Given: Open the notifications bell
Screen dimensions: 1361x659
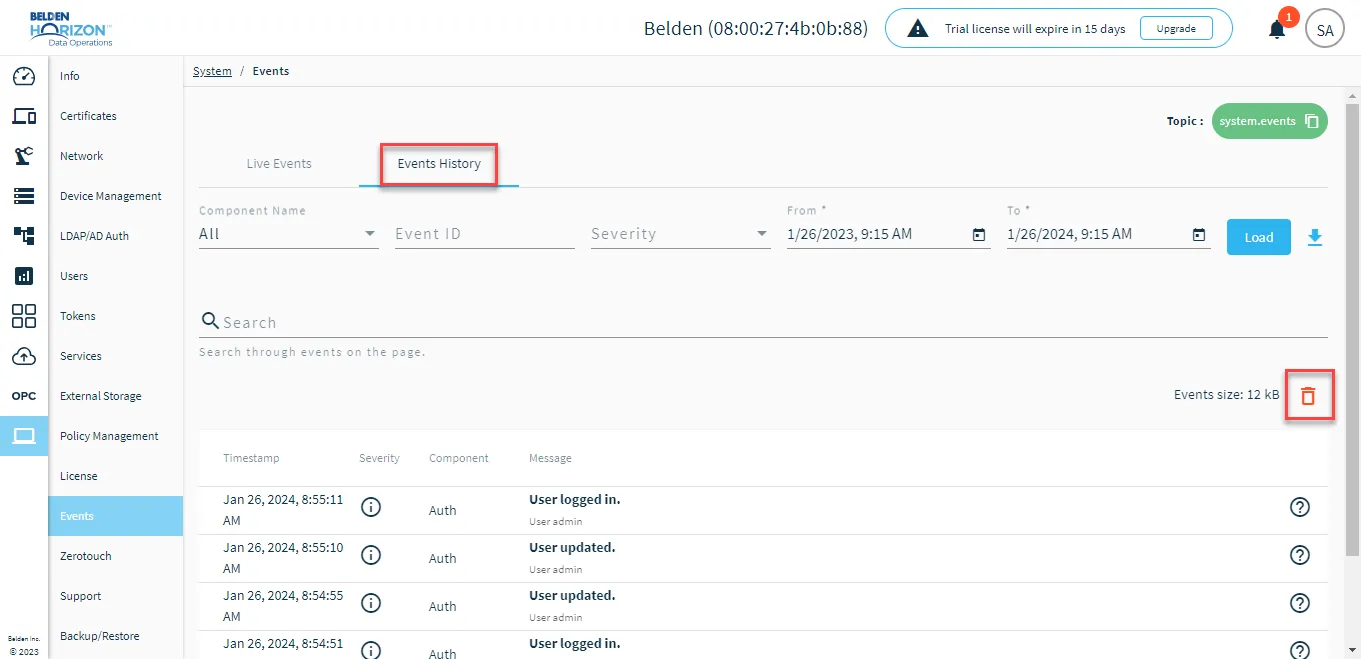Looking at the screenshot, I should 1277,29.
